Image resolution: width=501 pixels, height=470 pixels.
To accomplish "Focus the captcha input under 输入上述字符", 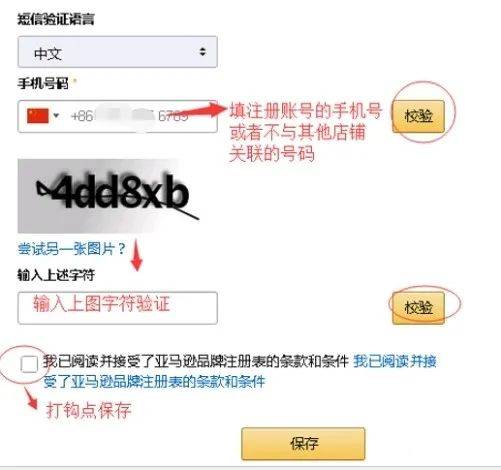I will click(117, 308).
